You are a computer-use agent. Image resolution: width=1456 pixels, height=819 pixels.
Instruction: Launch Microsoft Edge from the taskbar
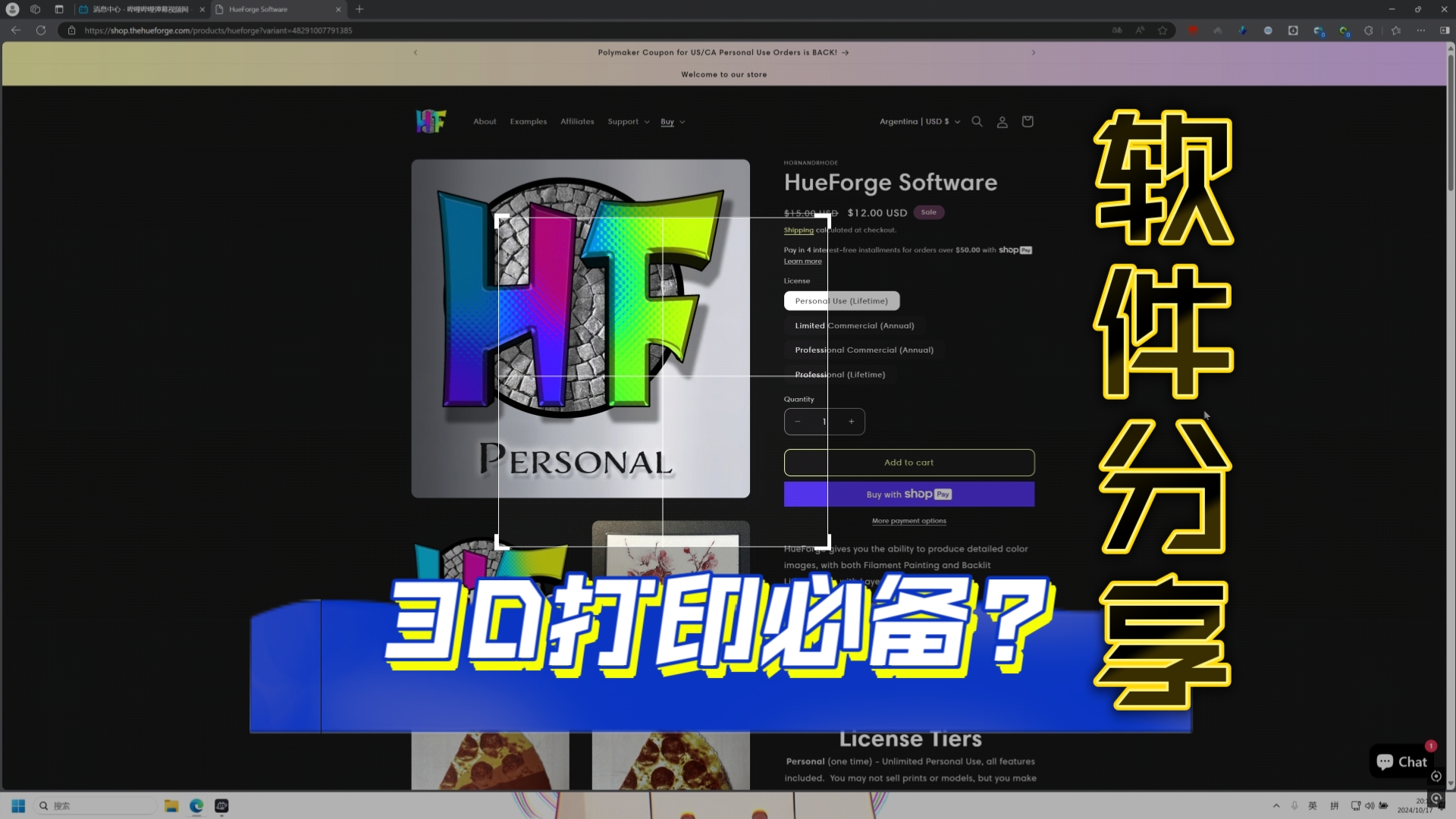(196, 805)
